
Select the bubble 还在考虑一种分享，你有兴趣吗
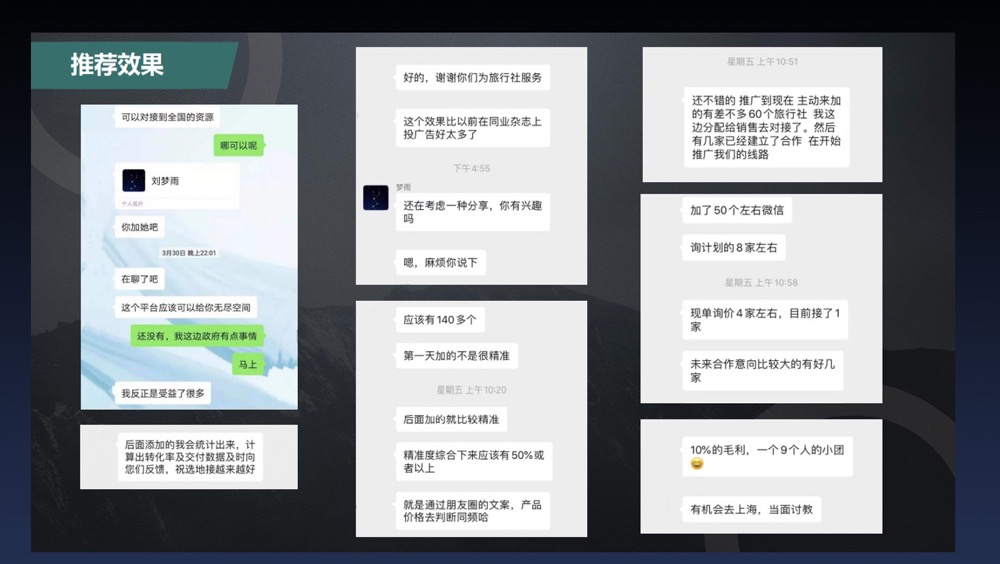point(473,212)
